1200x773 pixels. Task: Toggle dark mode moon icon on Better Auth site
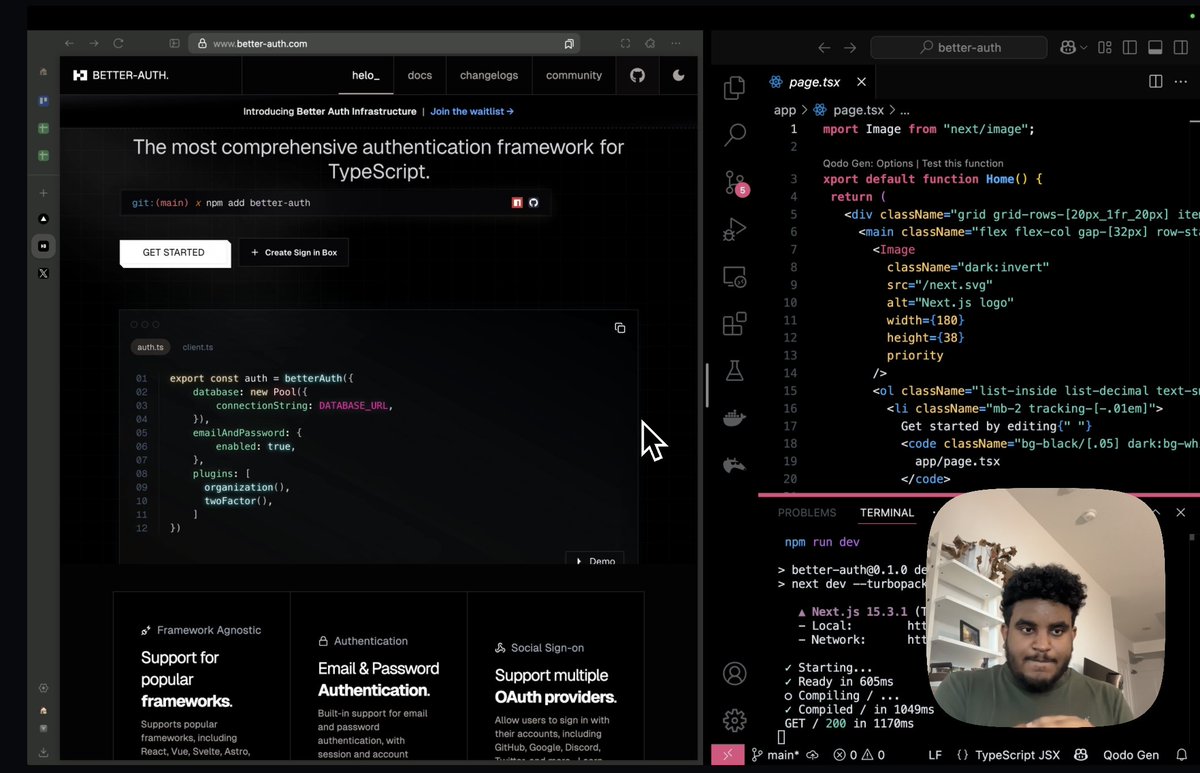point(679,75)
